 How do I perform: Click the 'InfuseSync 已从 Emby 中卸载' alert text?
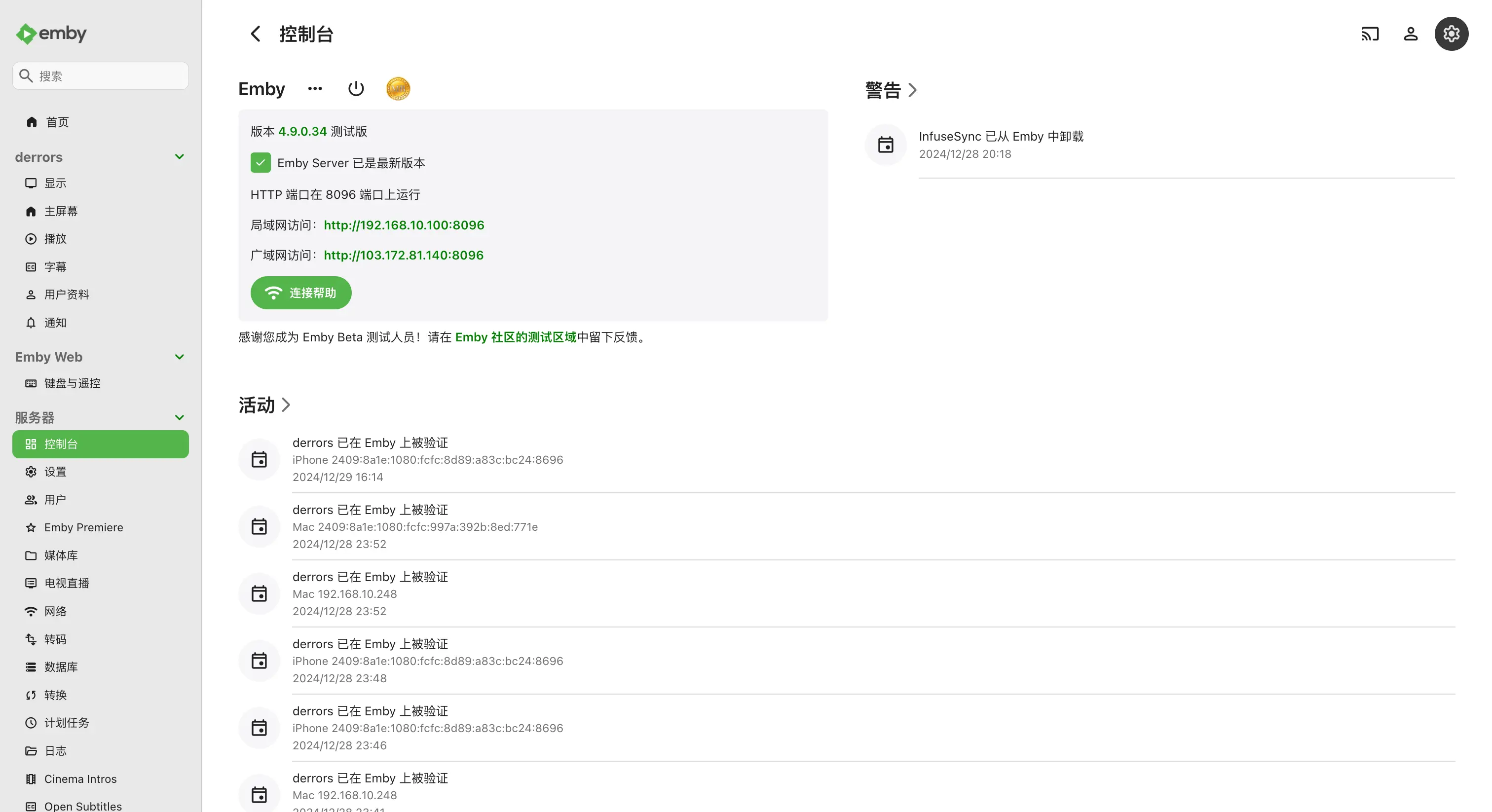(x=1001, y=137)
